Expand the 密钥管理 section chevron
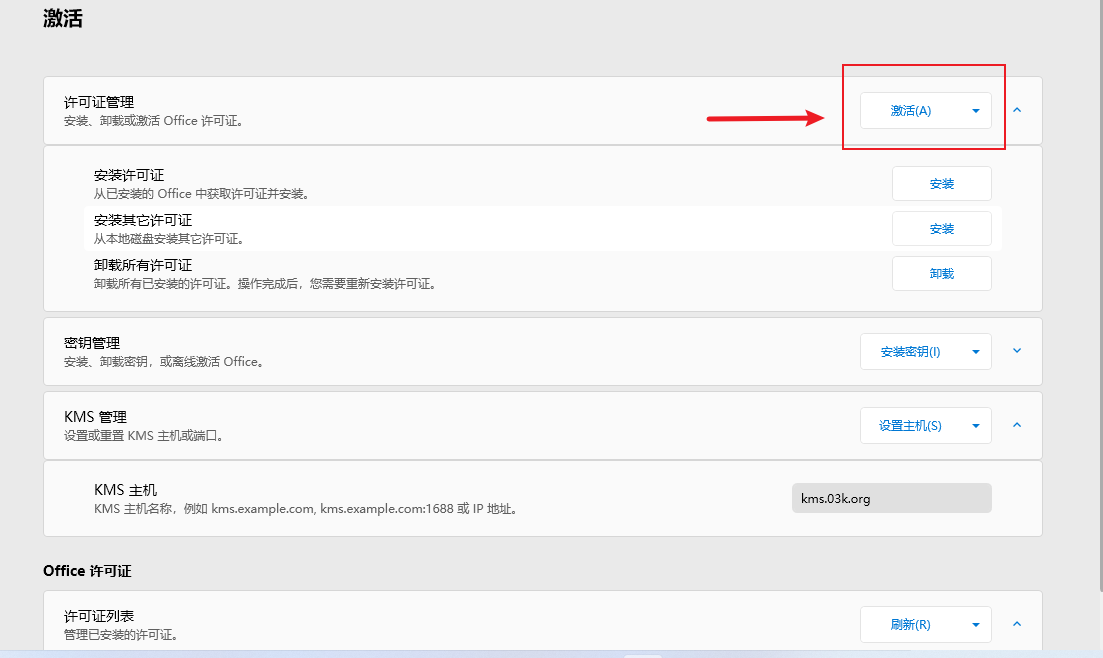Viewport: 1103px width, 658px height. point(1017,351)
